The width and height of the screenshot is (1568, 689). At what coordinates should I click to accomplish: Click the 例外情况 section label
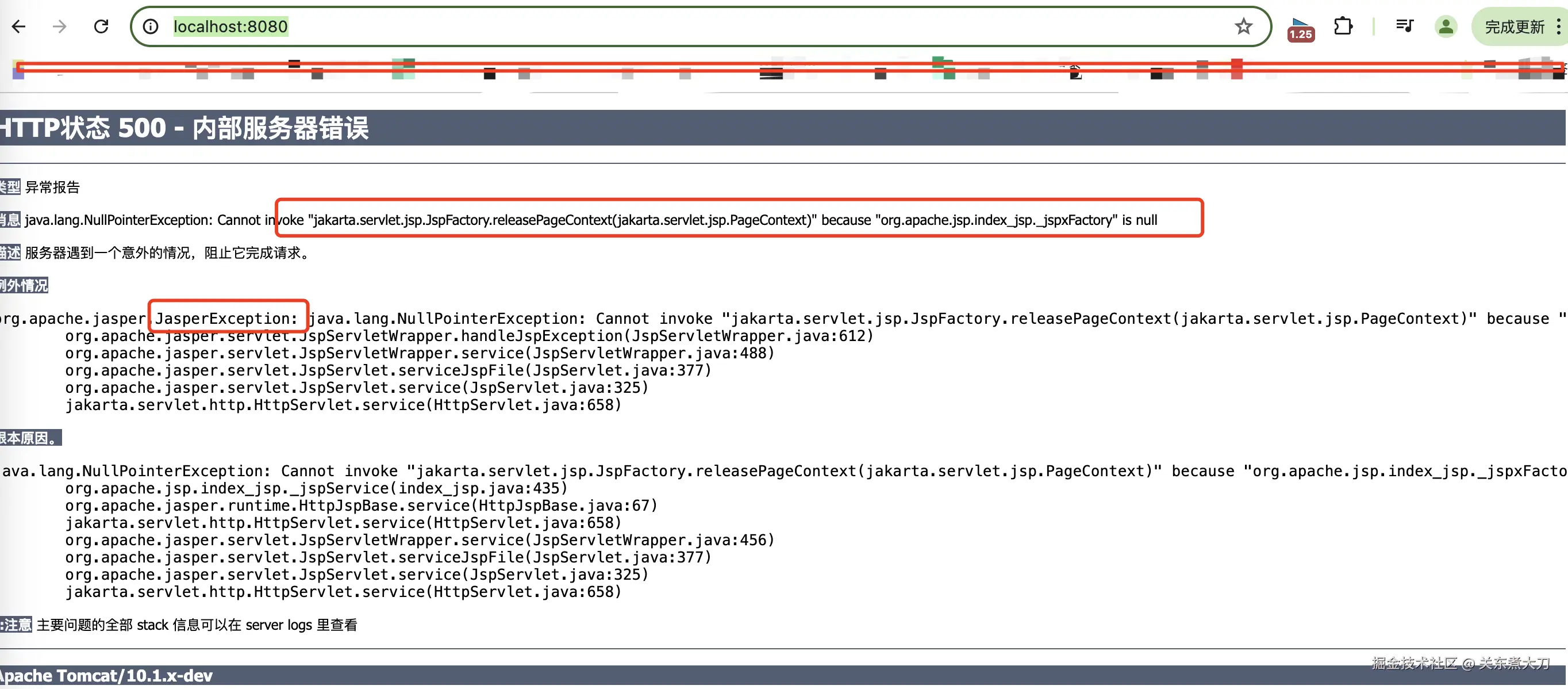24,285
